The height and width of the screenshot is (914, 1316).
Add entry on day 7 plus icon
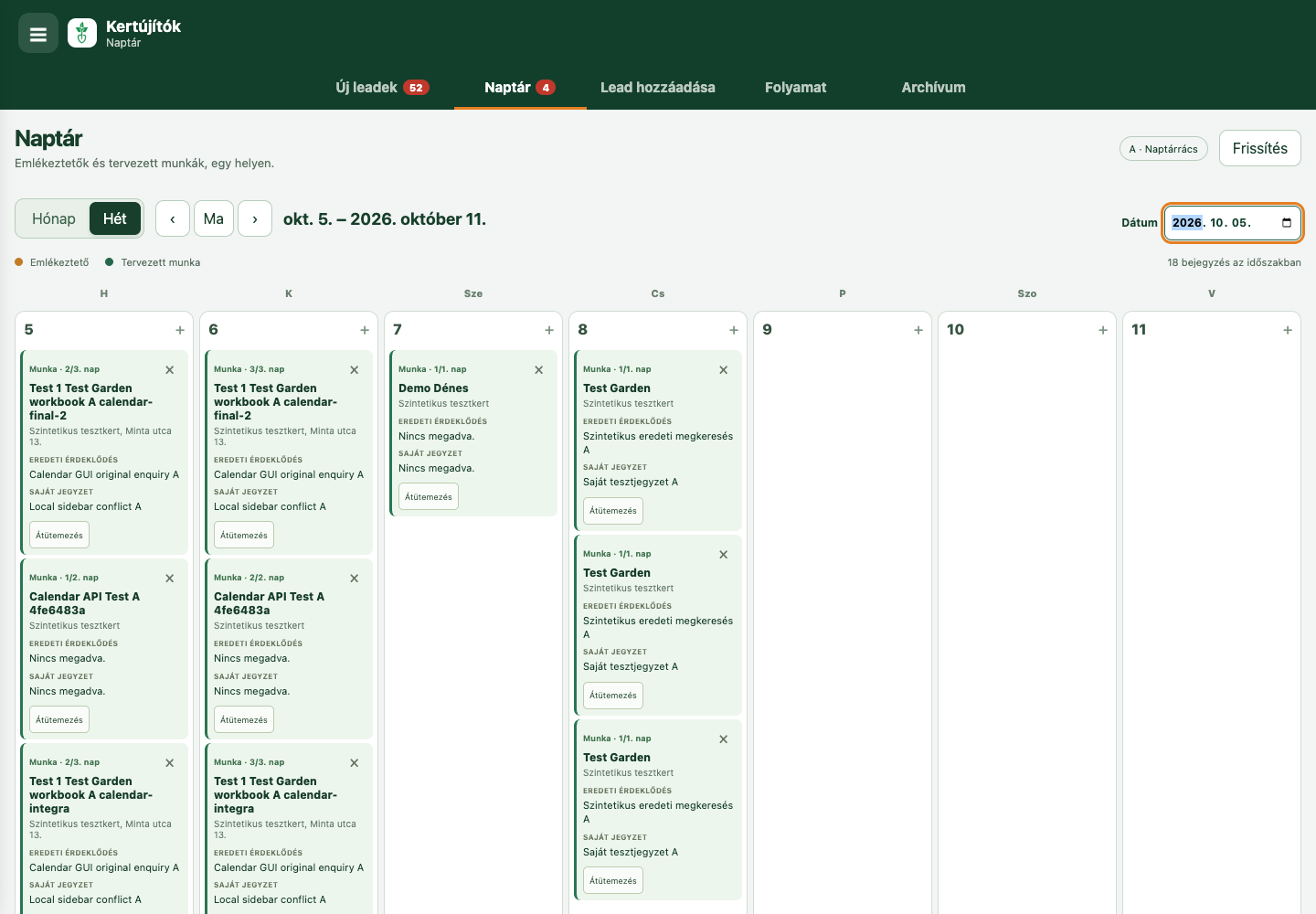click(x=549, y=330)
